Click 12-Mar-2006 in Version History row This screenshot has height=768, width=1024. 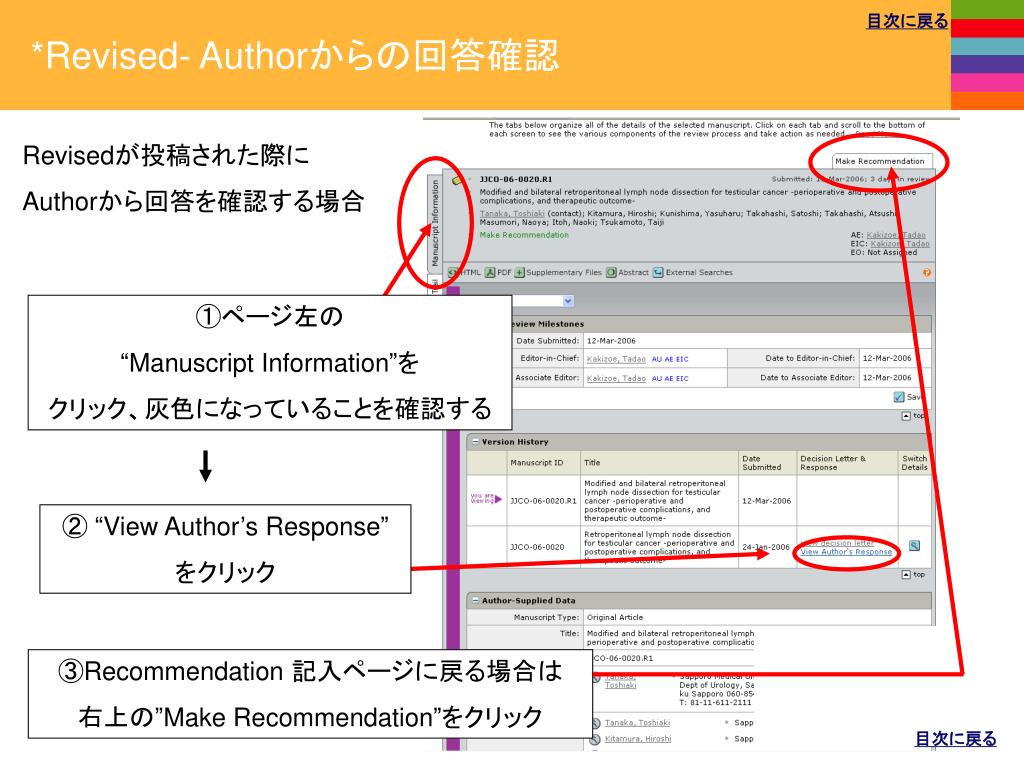(x=766, y=501)
